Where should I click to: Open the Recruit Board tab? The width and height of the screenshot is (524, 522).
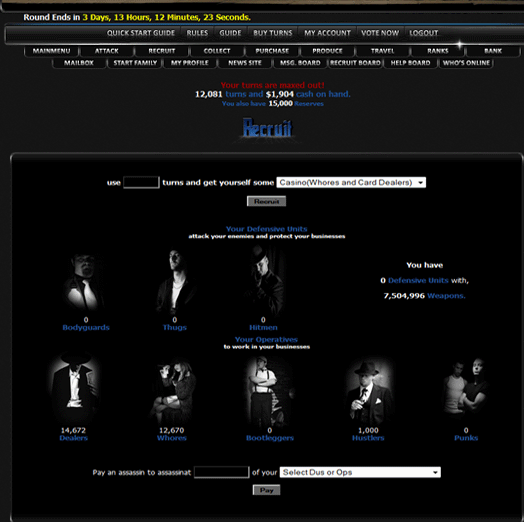[x=355, y=63]
